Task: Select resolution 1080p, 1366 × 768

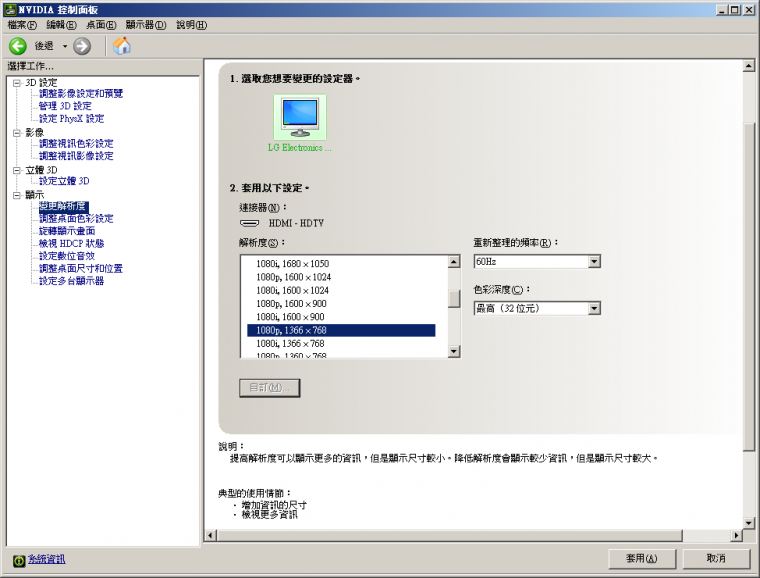Action: [341, 330]
